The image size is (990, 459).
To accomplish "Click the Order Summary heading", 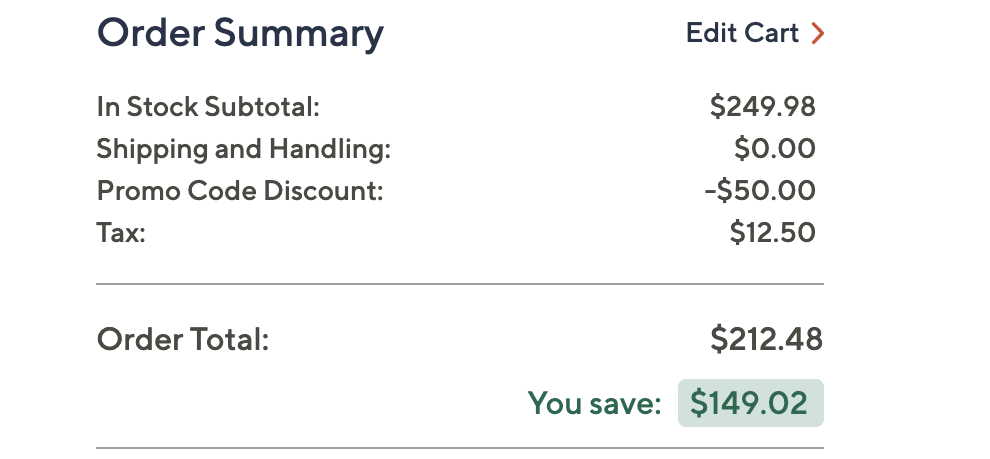I will pos(239,34).
